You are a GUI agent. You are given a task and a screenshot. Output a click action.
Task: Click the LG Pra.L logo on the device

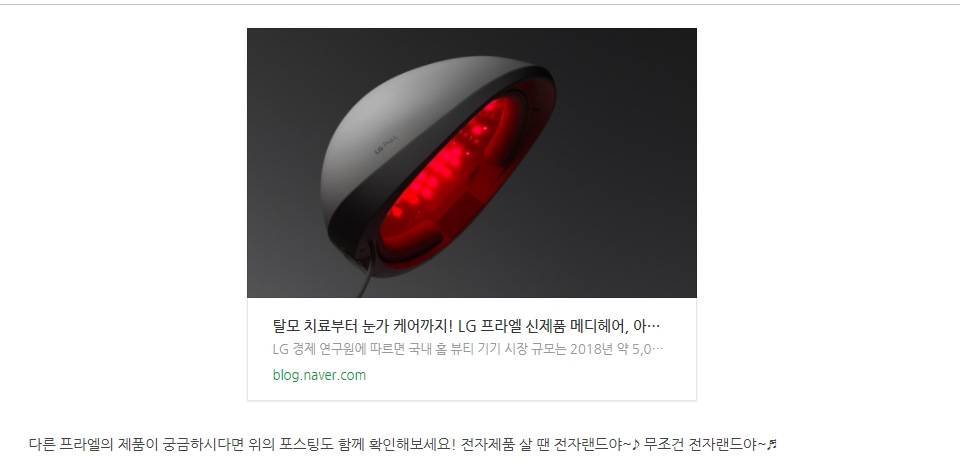386,147
